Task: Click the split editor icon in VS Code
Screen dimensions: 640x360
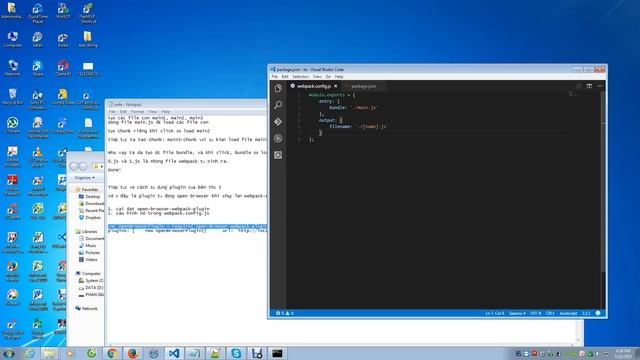Action: 589,86
